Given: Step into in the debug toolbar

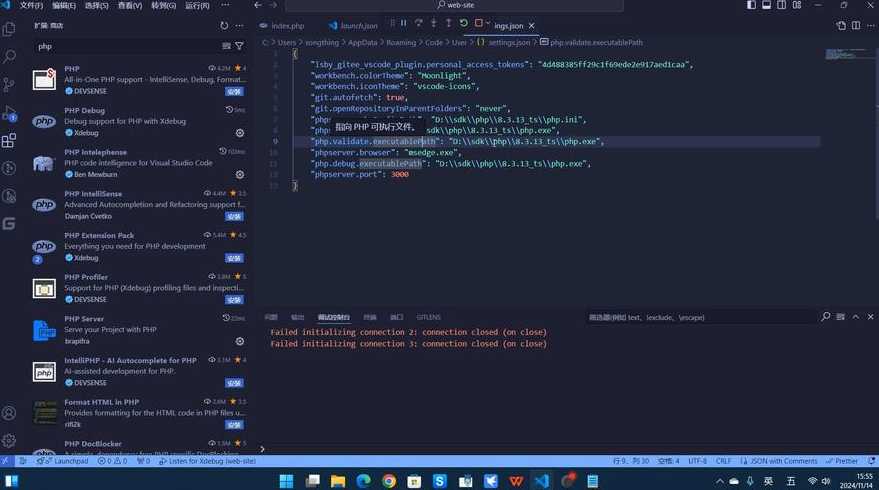Looking at the screenshot, I should pos(433,23).
